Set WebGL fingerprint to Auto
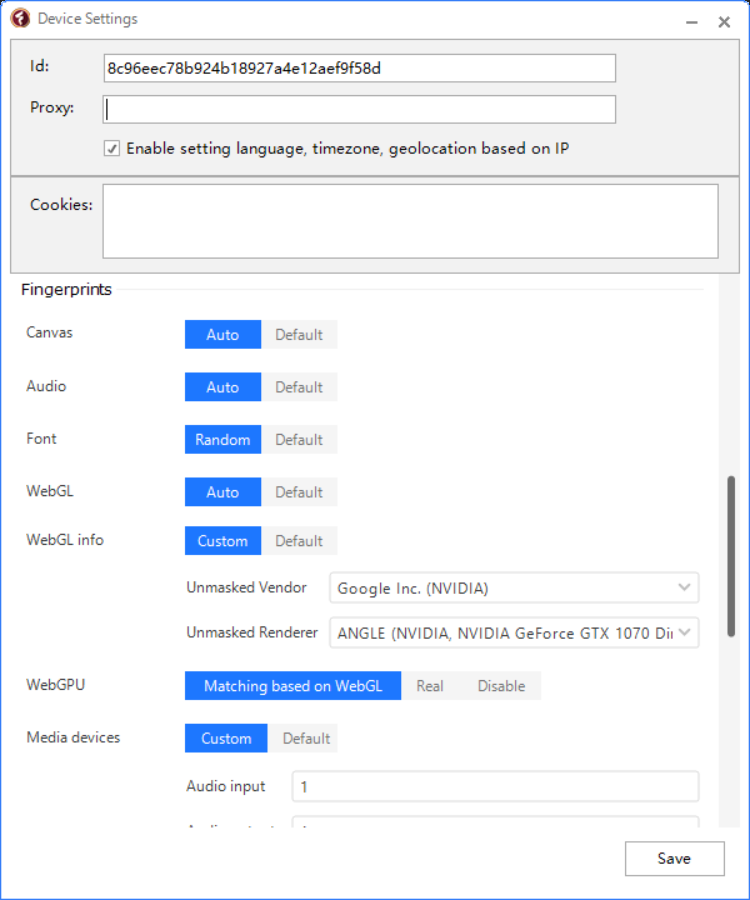The image size is (750, 900). click(222, 492)
